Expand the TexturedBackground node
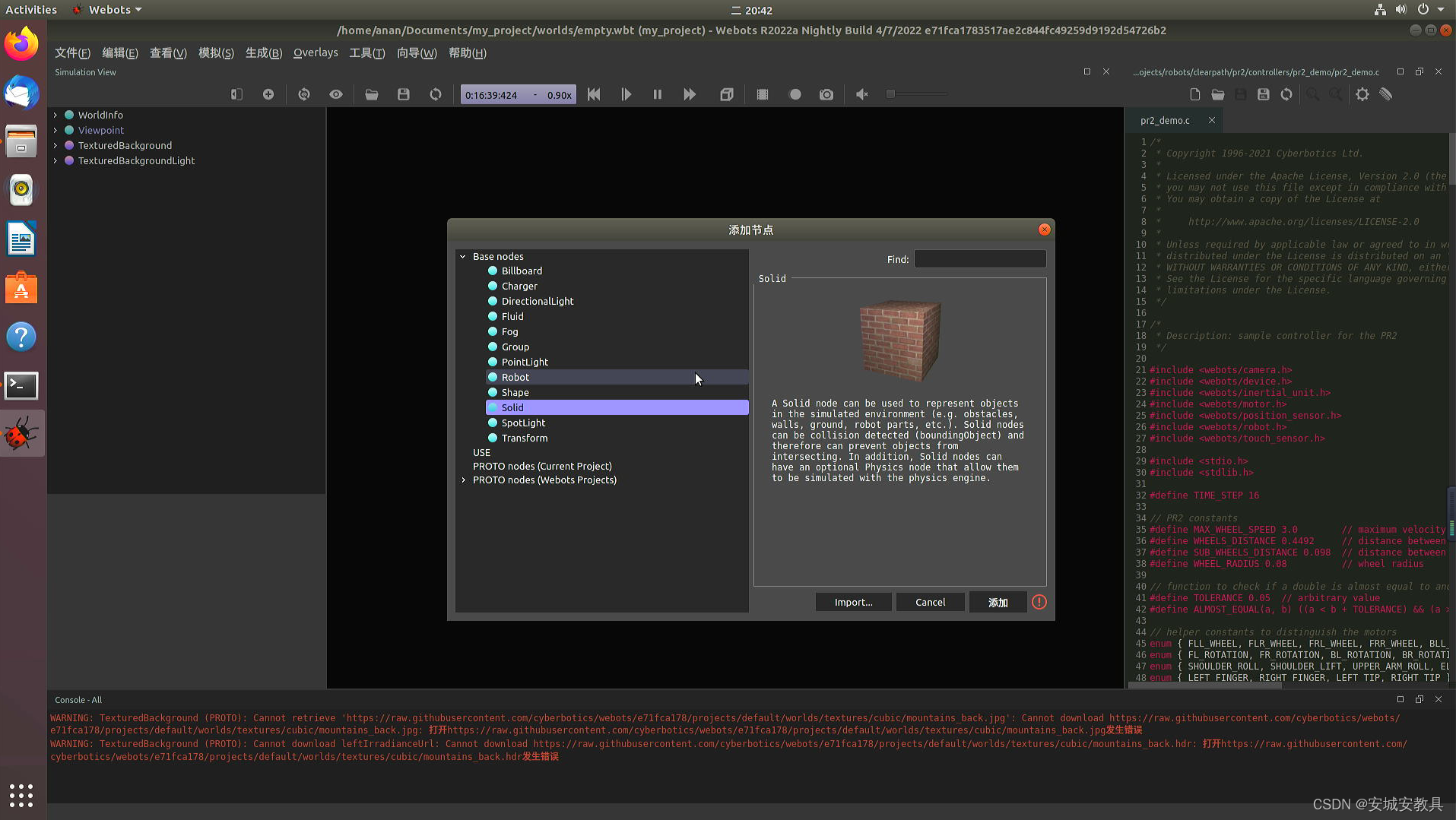The height and width of the screenshot is (820, 1456). tap(55, 145)
